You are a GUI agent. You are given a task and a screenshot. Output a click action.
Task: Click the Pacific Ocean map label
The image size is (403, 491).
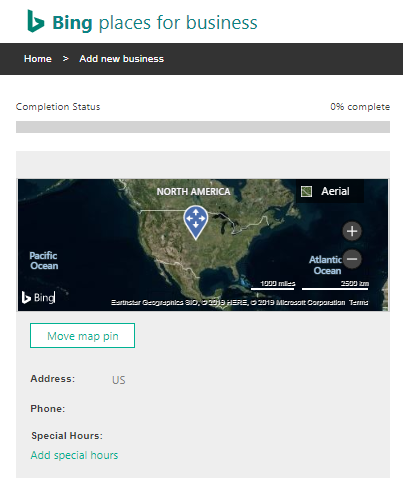point(44,261)
